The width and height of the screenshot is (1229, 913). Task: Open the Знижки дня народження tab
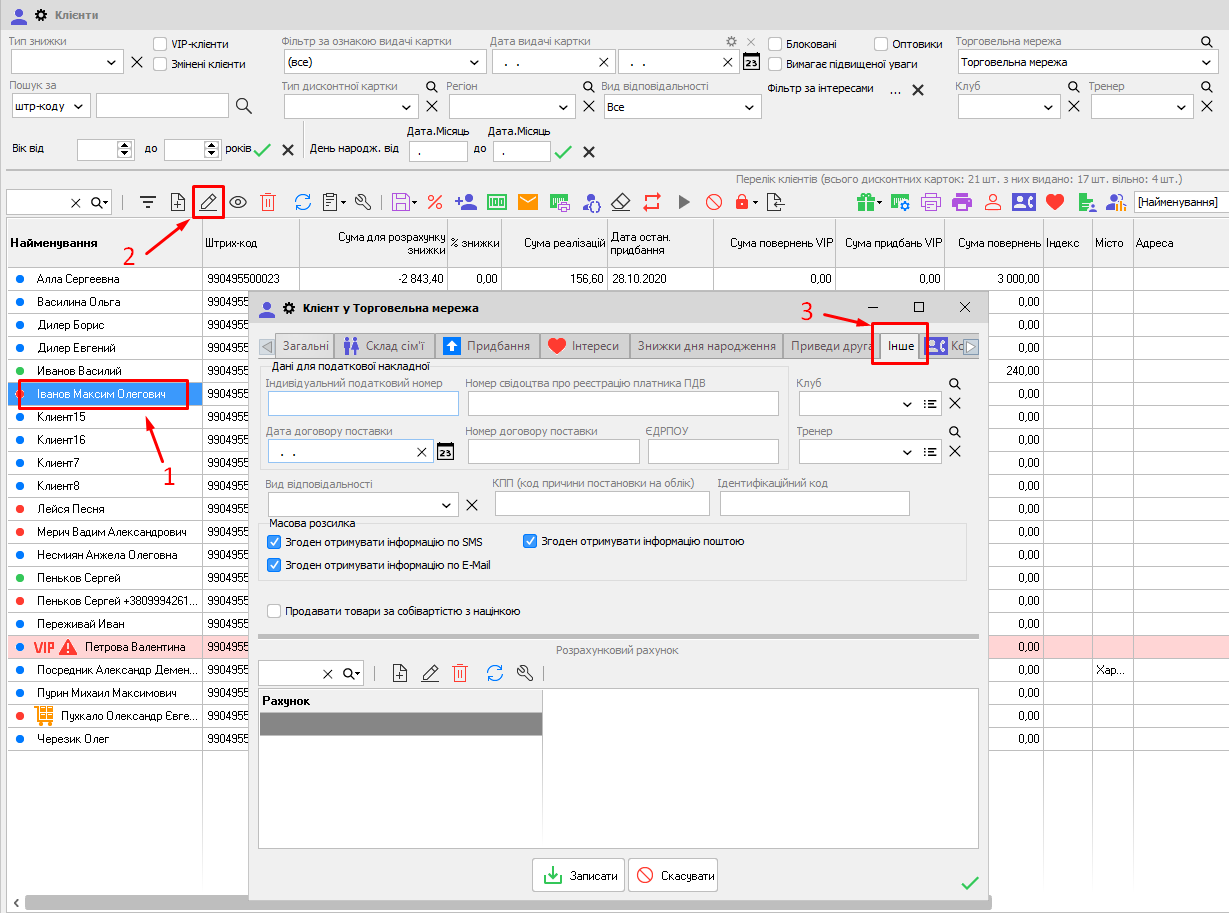click(x=706, y=346)
